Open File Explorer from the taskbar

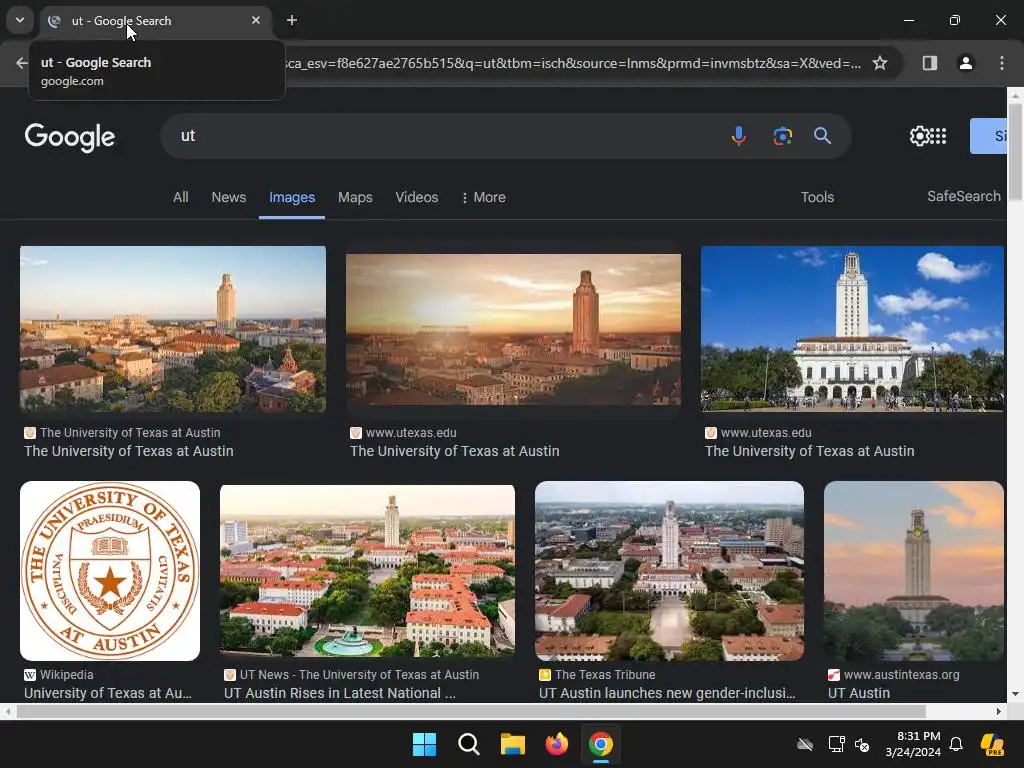point(513,744)
